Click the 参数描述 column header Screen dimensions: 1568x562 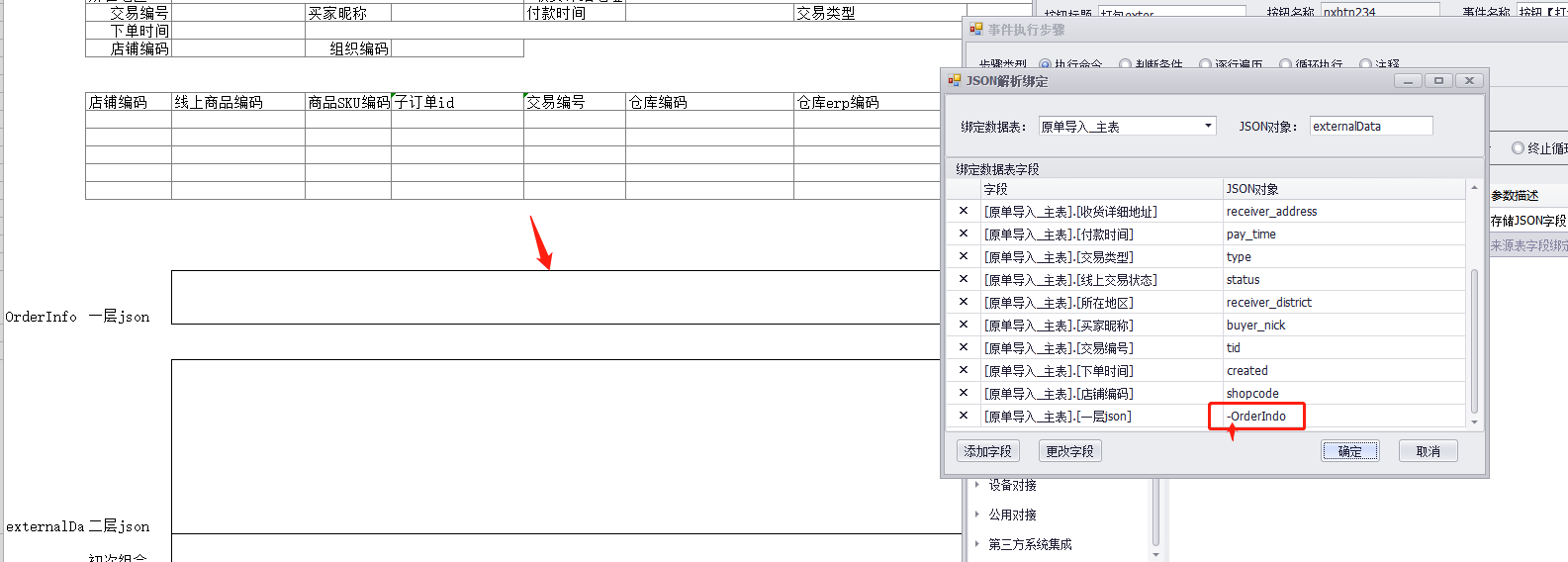coord(1527,196)
